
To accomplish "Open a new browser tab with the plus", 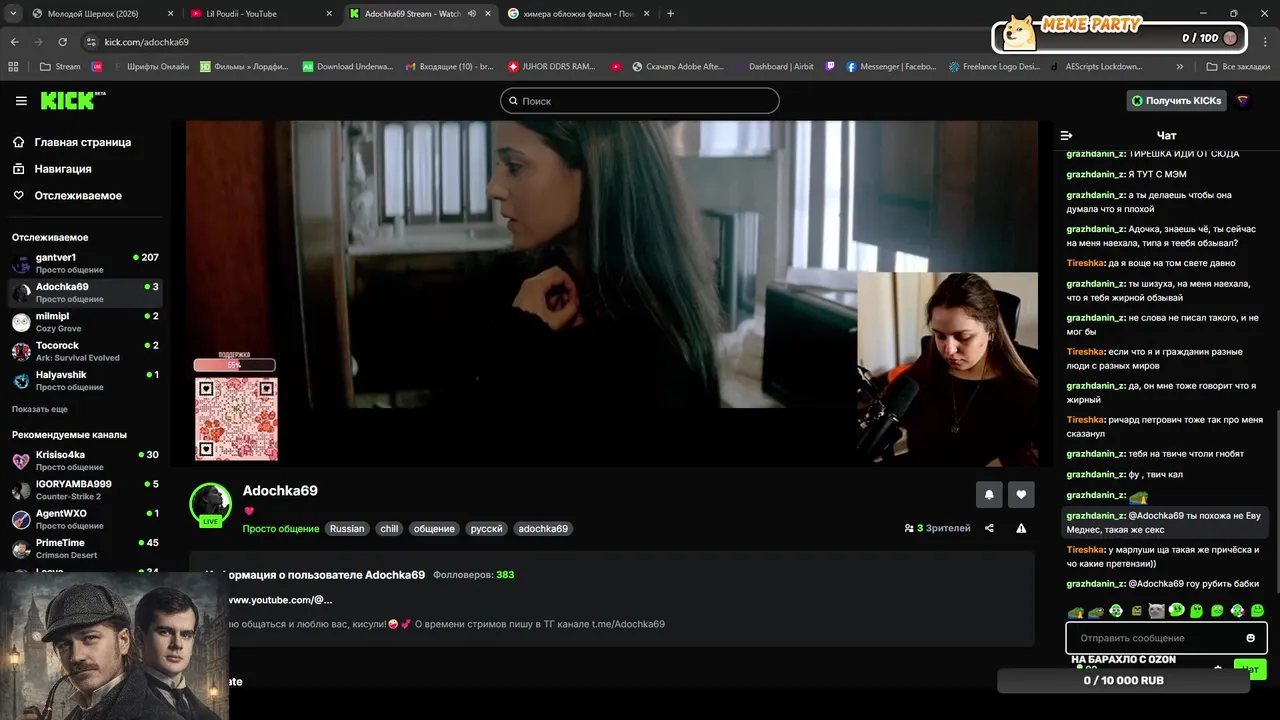I will 670,14.
